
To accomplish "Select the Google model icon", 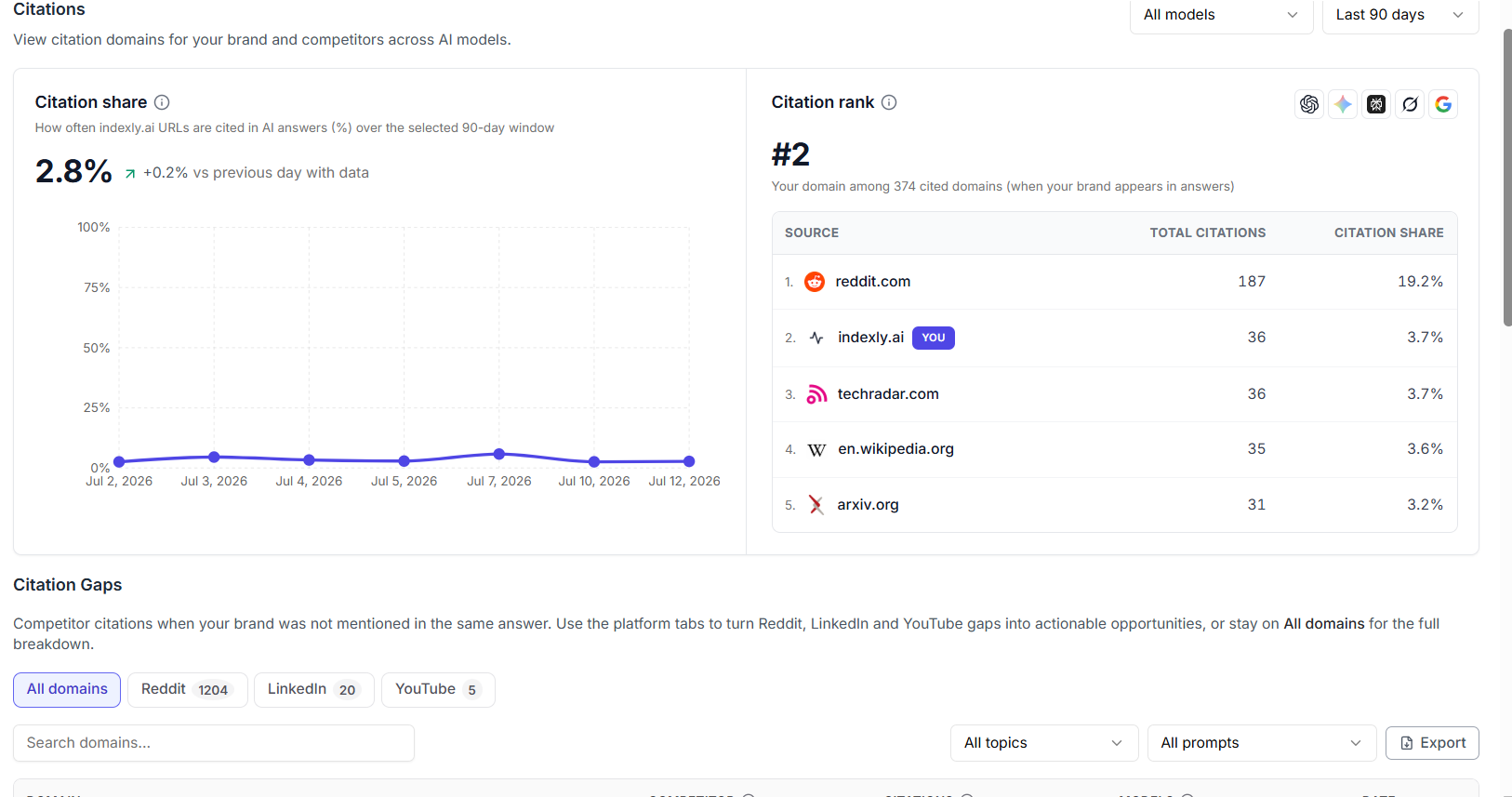I will coord(1443,104).
